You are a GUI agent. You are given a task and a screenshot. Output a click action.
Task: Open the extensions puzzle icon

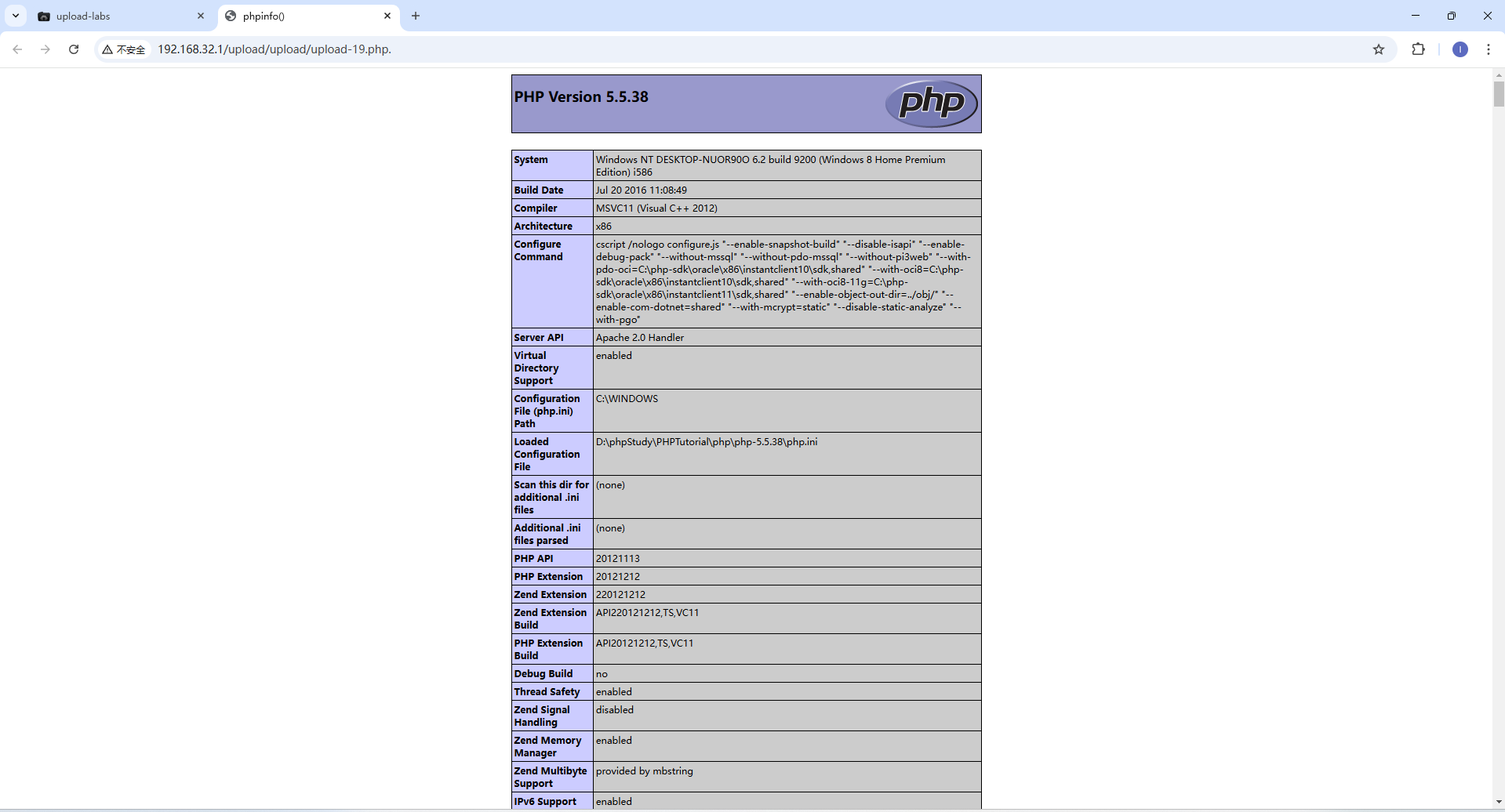point(1418,49)
